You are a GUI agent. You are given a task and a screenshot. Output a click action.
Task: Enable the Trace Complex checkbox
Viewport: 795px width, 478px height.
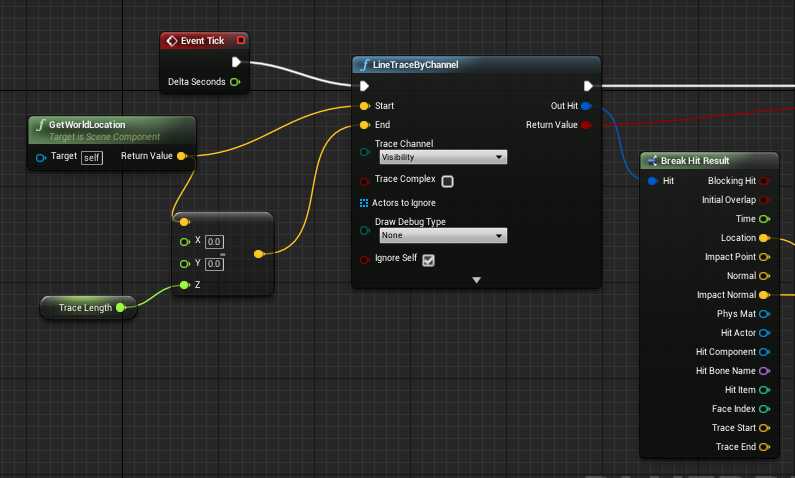click(447, 181)
